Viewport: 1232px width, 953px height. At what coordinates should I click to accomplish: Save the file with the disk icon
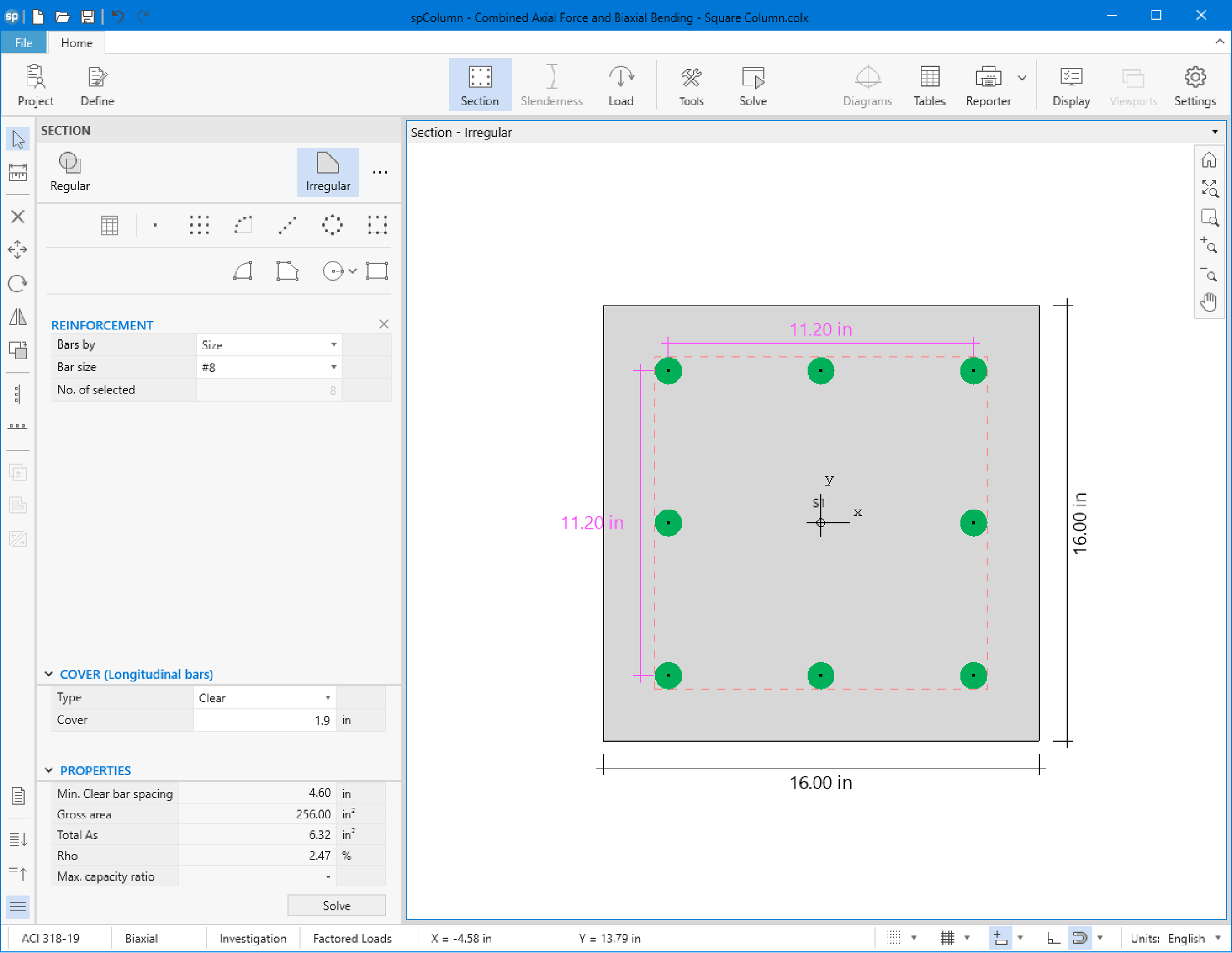[87, 16]
